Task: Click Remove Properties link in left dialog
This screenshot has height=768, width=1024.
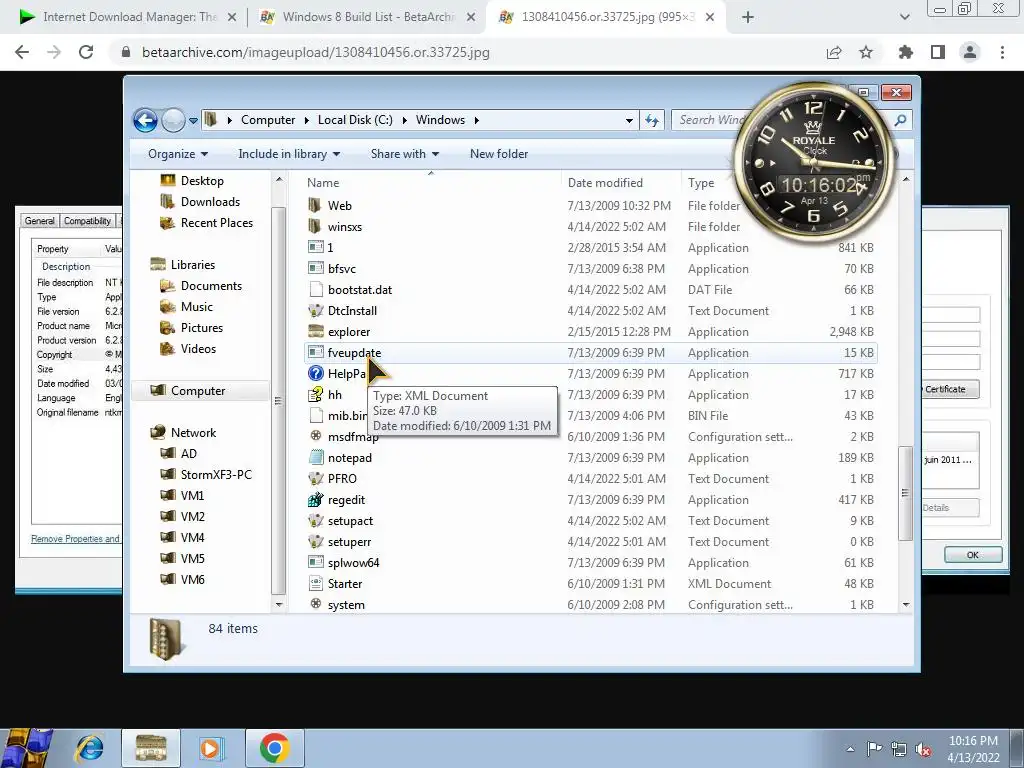Action: coord(76,539)
